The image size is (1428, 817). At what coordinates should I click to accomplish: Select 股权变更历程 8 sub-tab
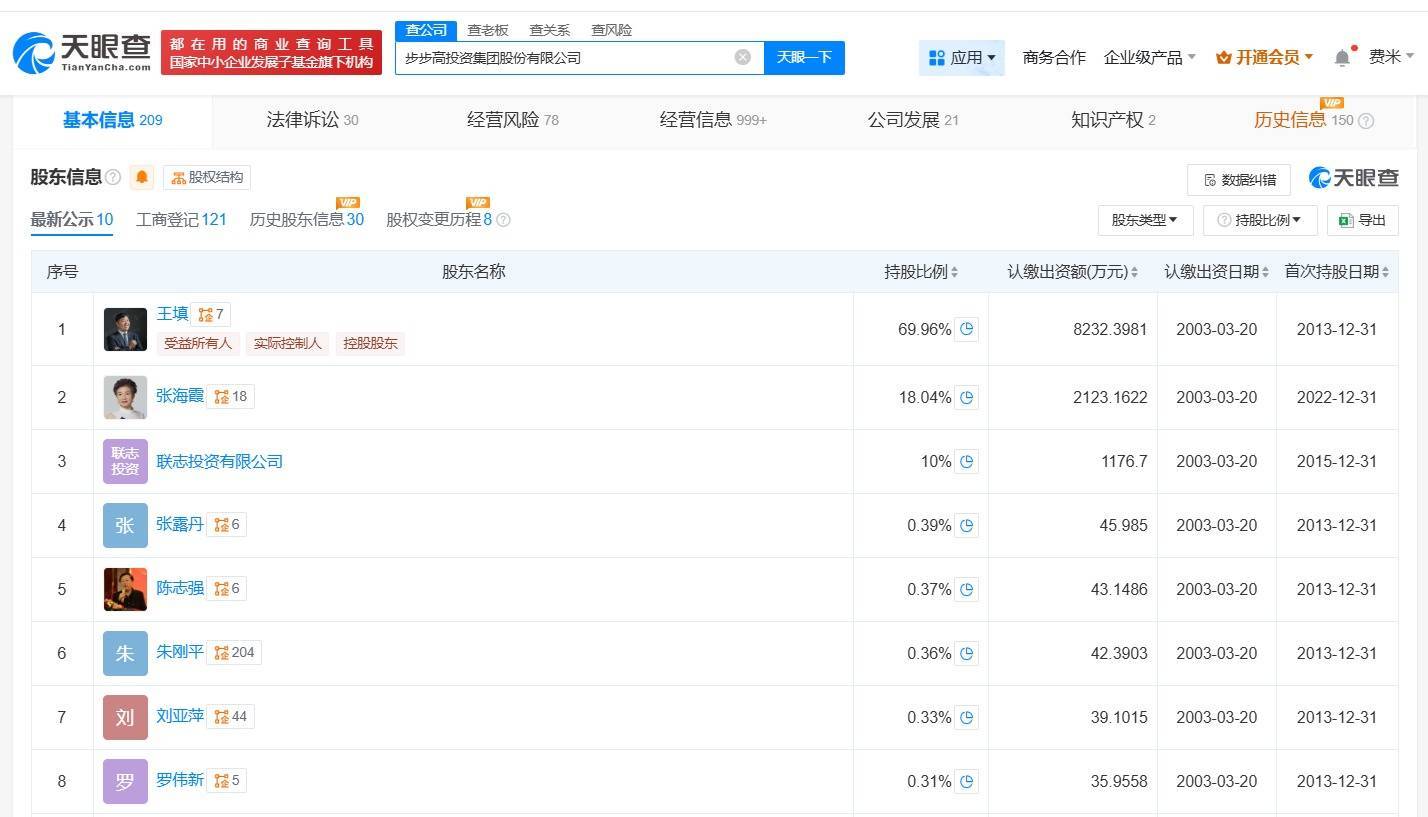click(439, 220)
